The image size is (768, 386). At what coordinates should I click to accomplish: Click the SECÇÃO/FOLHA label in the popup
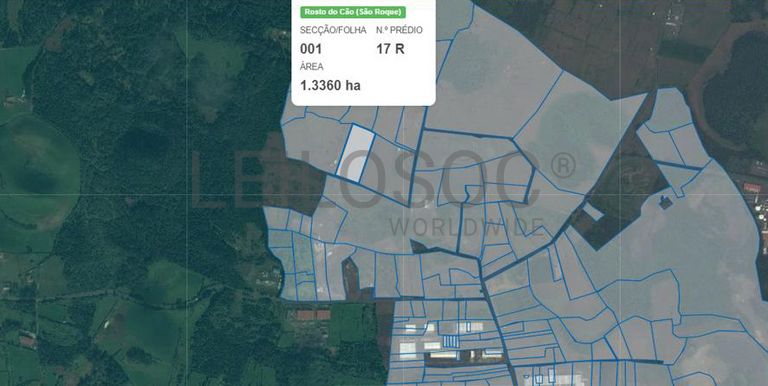pos(333,30)
